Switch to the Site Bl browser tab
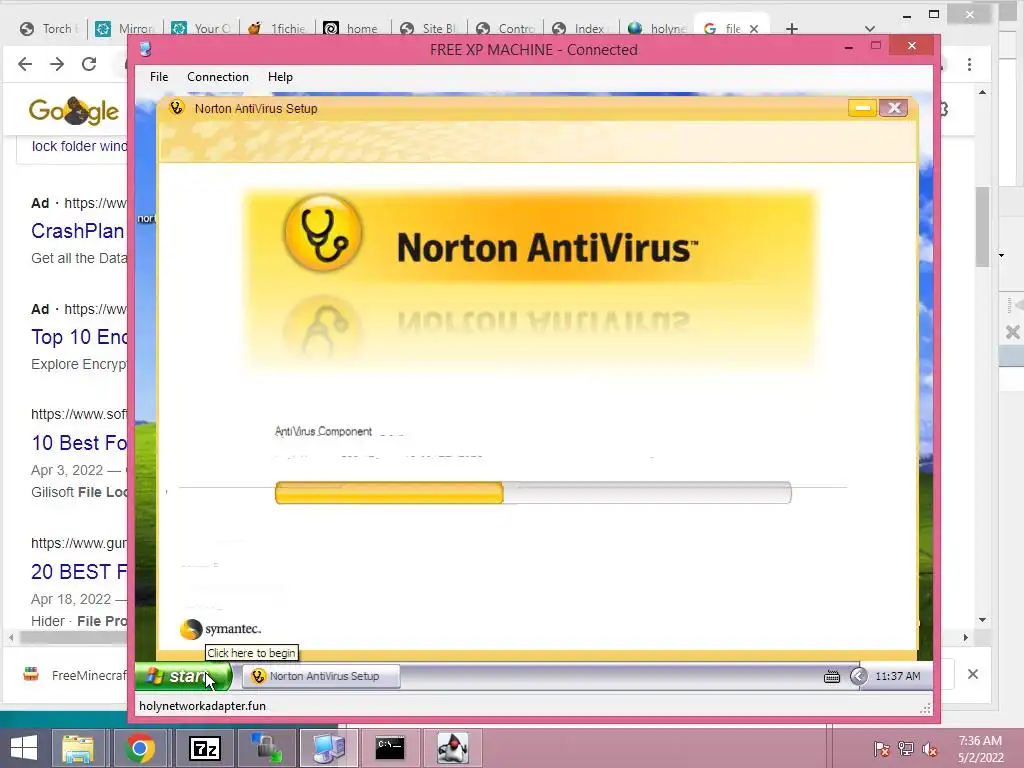The image size is (1024, 768). (430, 29)
